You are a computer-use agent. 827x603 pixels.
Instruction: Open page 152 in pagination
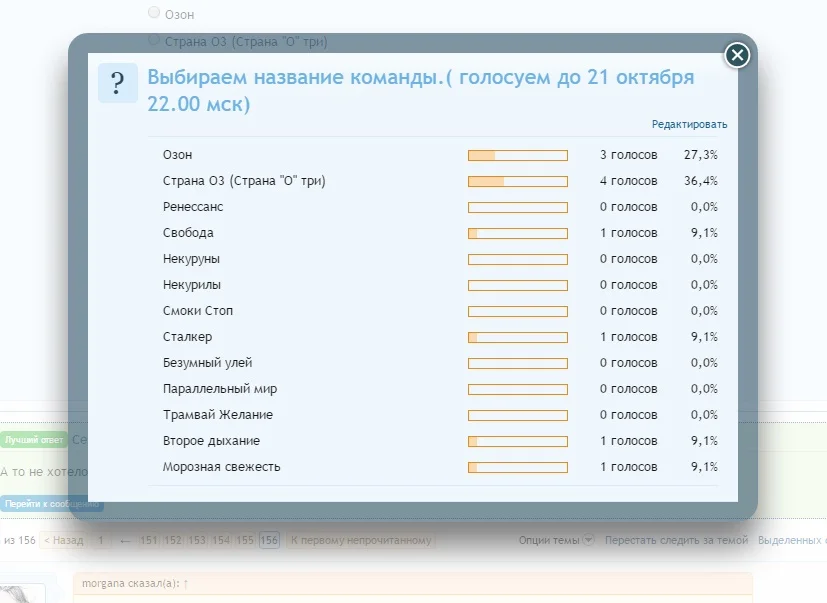[172, 540]
